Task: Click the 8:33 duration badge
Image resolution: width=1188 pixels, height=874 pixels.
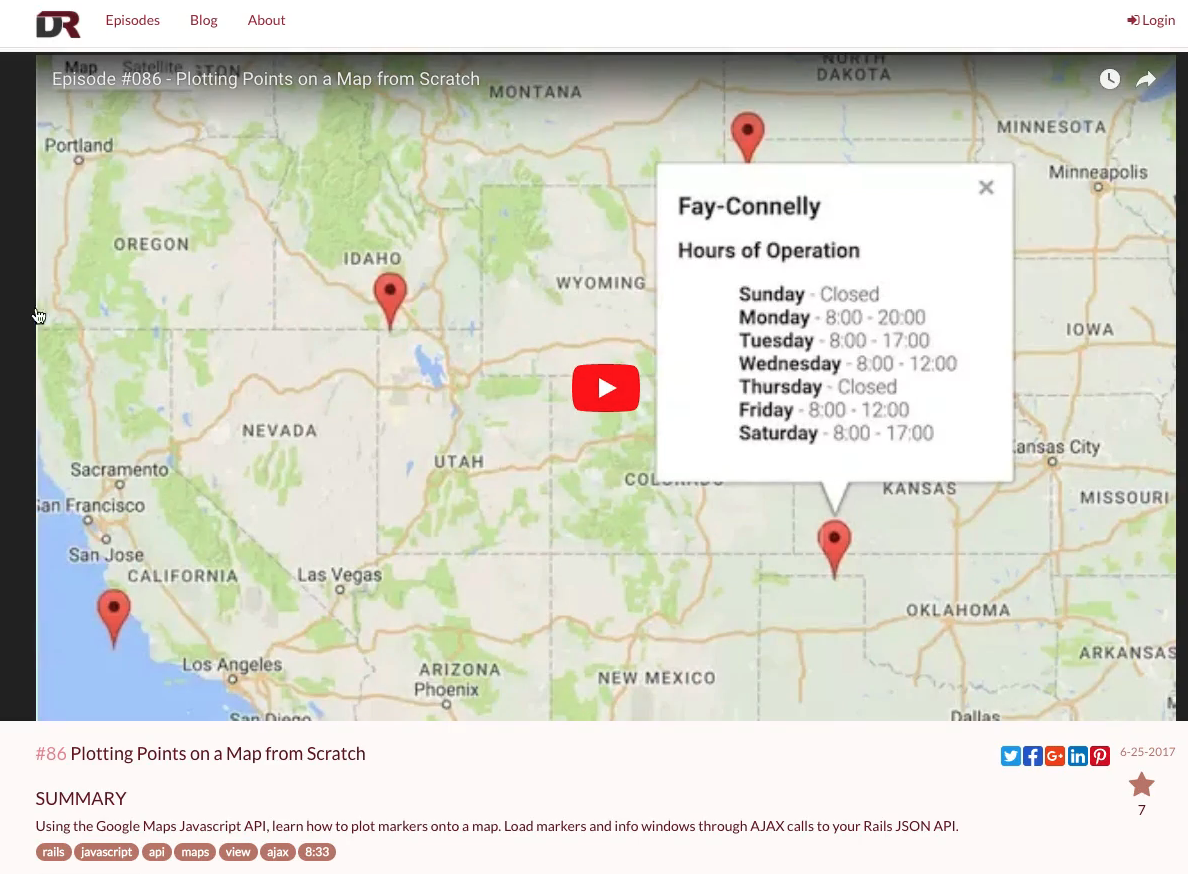Action: click(x=317, y=852)
